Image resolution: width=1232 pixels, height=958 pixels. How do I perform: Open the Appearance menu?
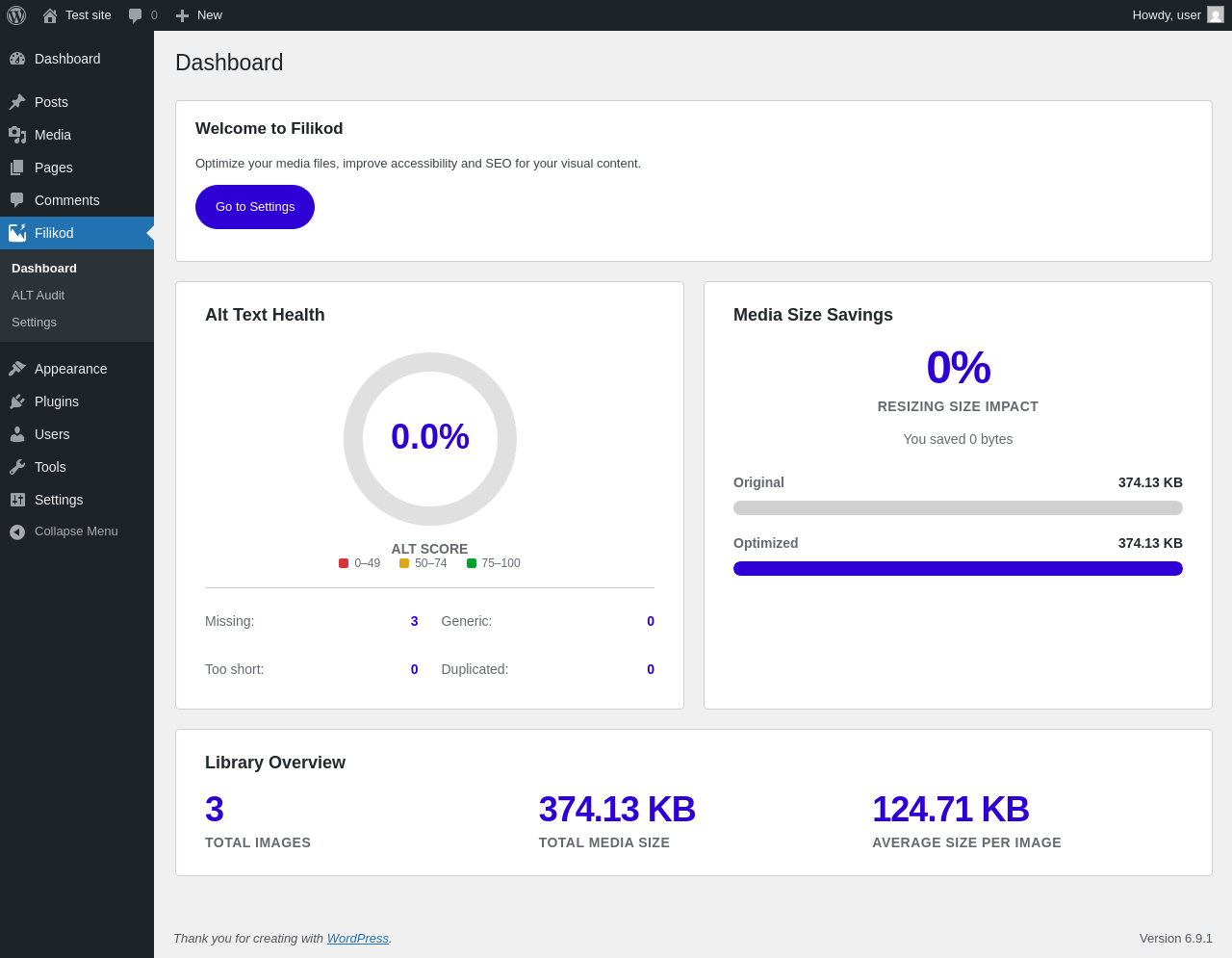(70, 369)
